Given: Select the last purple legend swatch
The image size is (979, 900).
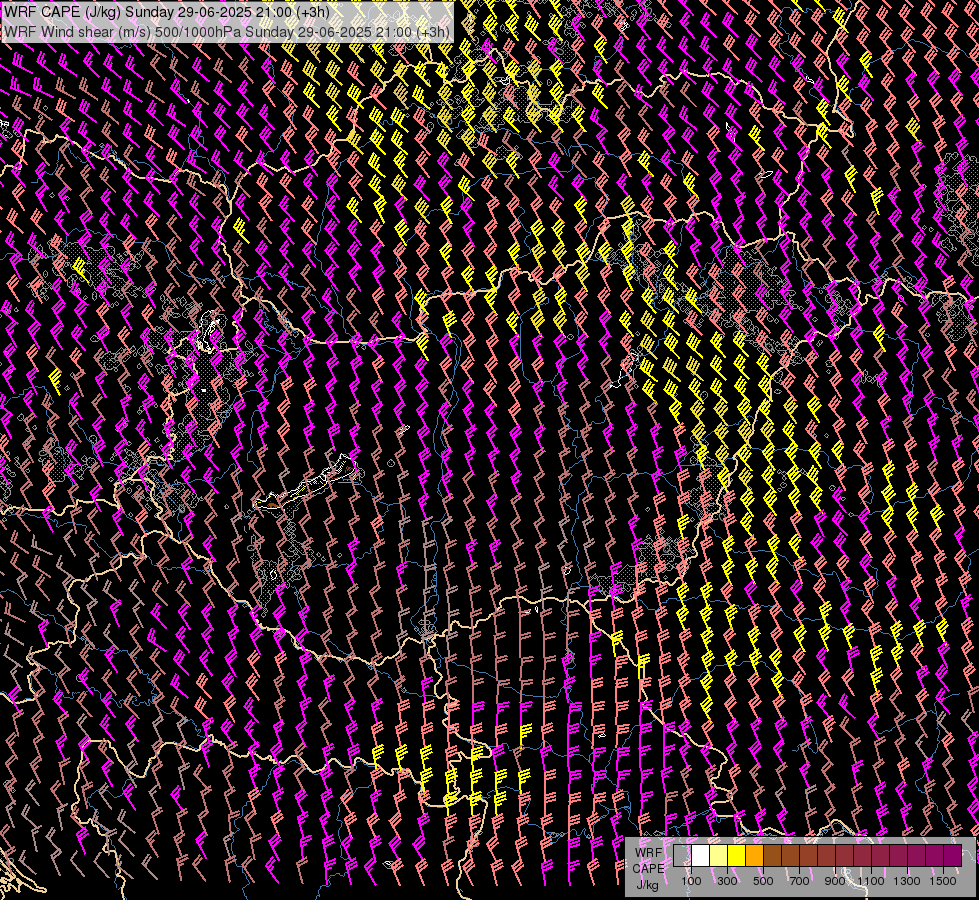Looking at the screenshot, I should 952,855.
